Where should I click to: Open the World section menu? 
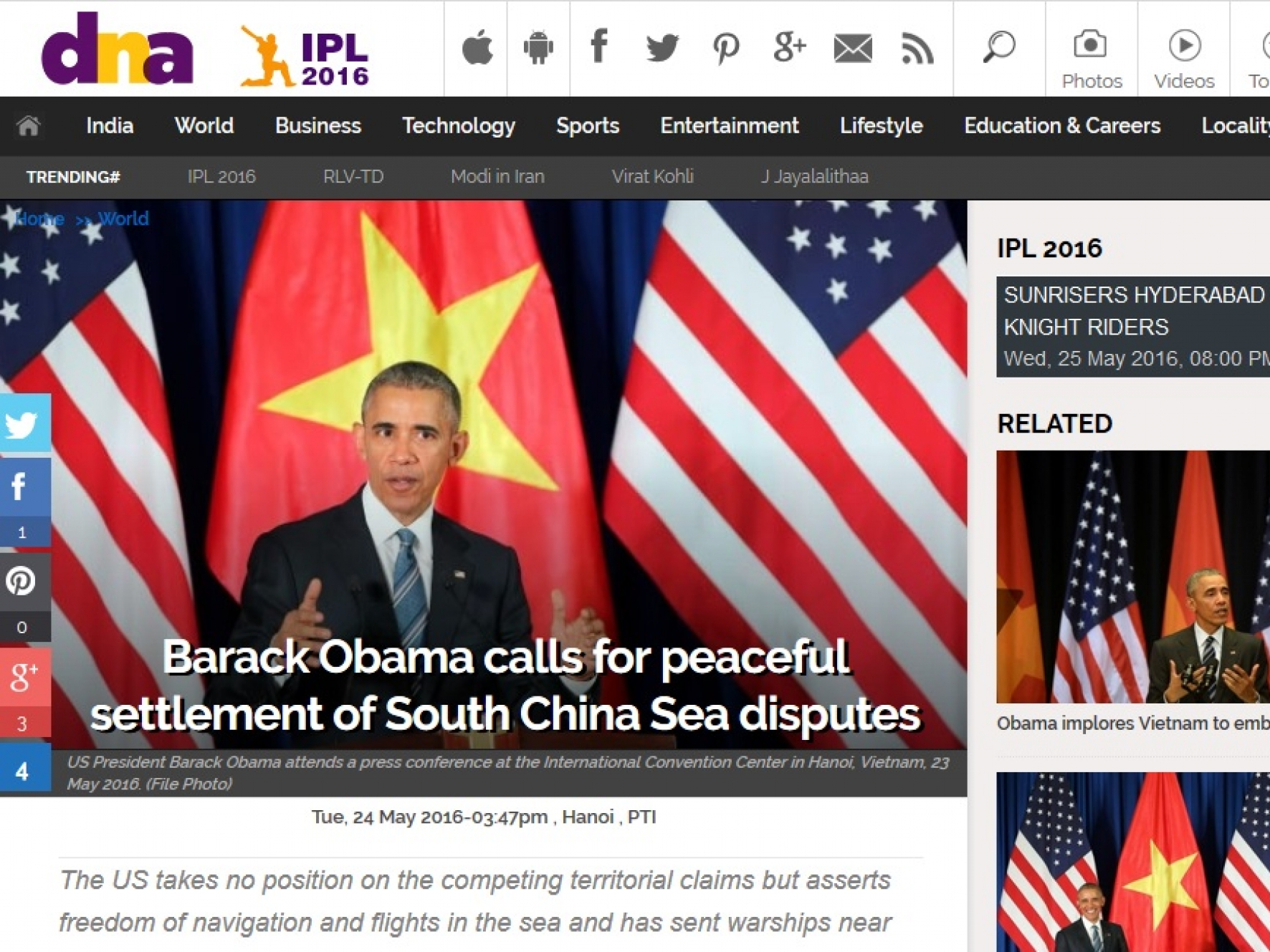pyautogui.click(x=204, y=125)
